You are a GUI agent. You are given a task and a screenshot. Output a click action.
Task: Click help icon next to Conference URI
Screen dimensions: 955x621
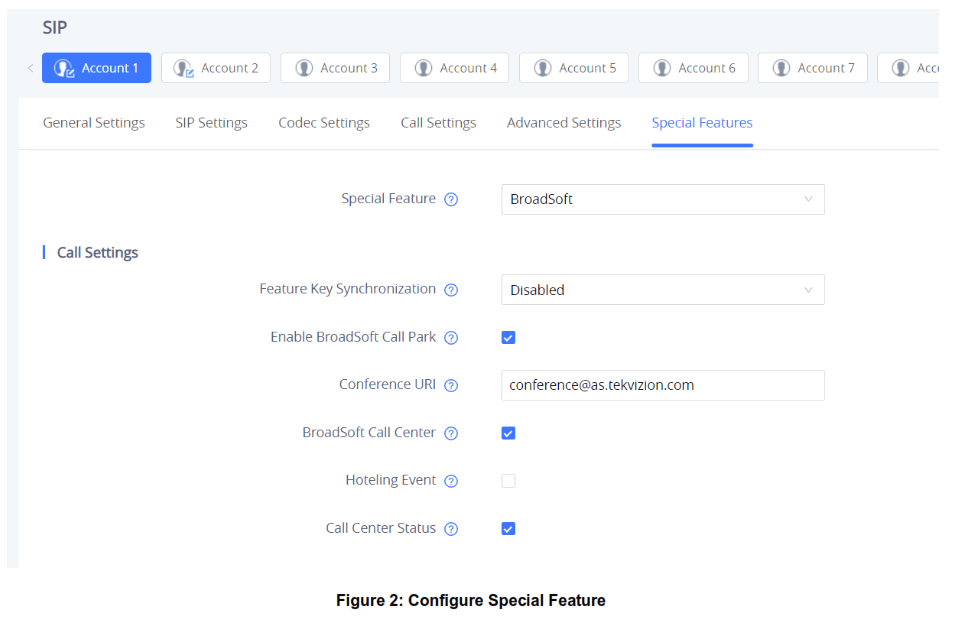[451, 385]
